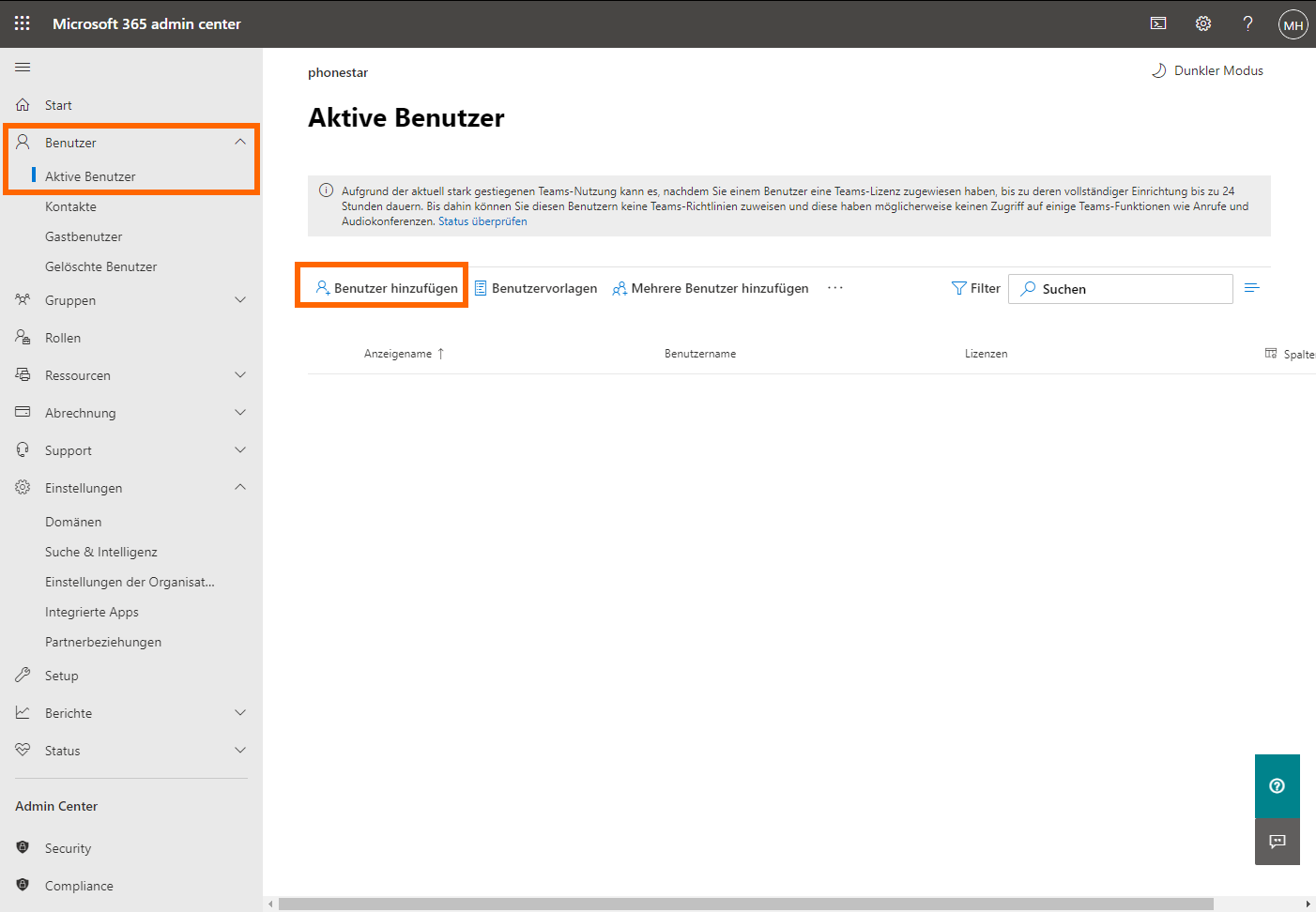This screenshot has height=912, width=1316.
Task: Follow the Status überprüfen link
Action: point(482,221)
